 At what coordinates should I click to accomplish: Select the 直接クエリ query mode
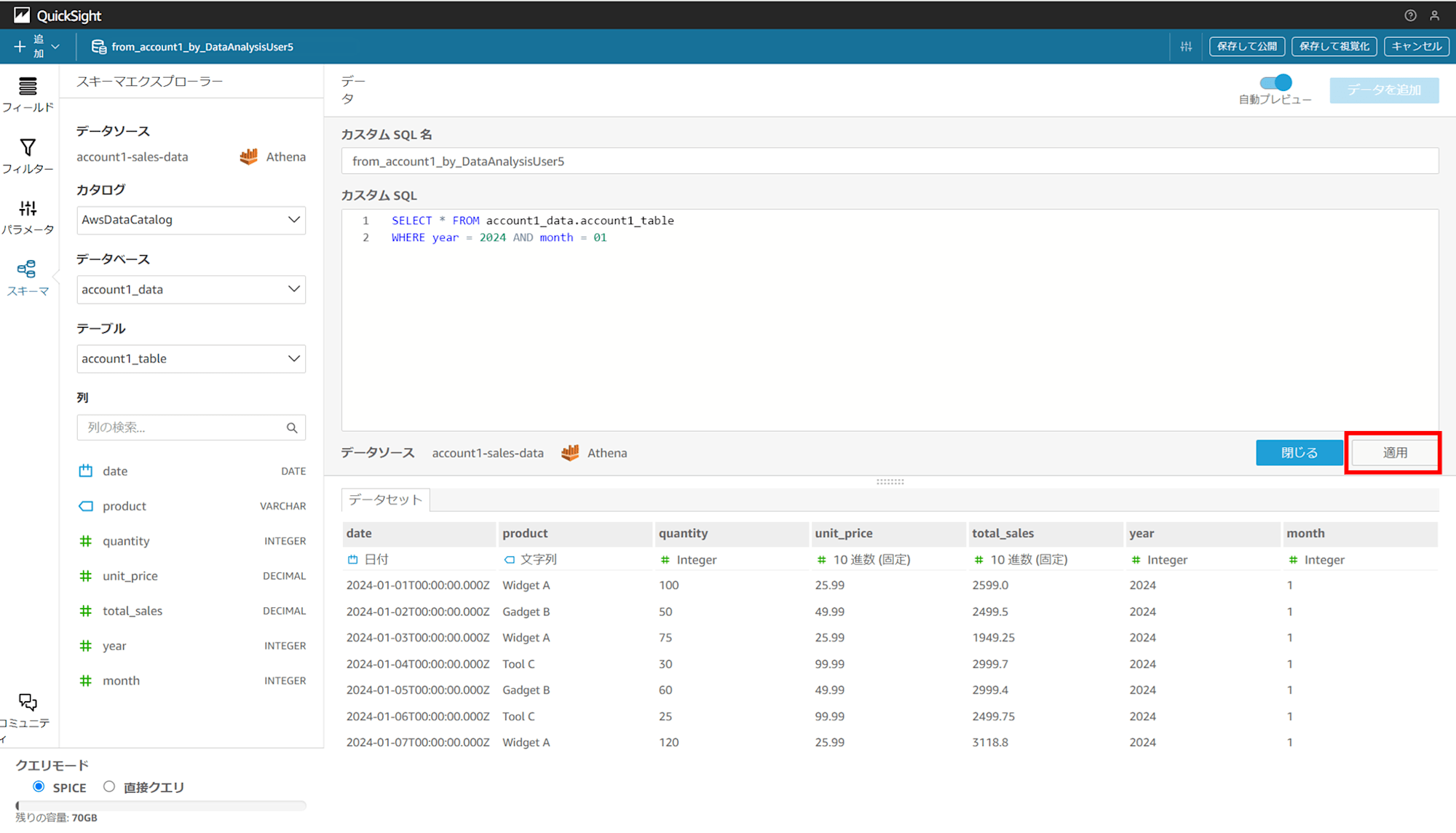pyautogui.click(x=109, y=787)
